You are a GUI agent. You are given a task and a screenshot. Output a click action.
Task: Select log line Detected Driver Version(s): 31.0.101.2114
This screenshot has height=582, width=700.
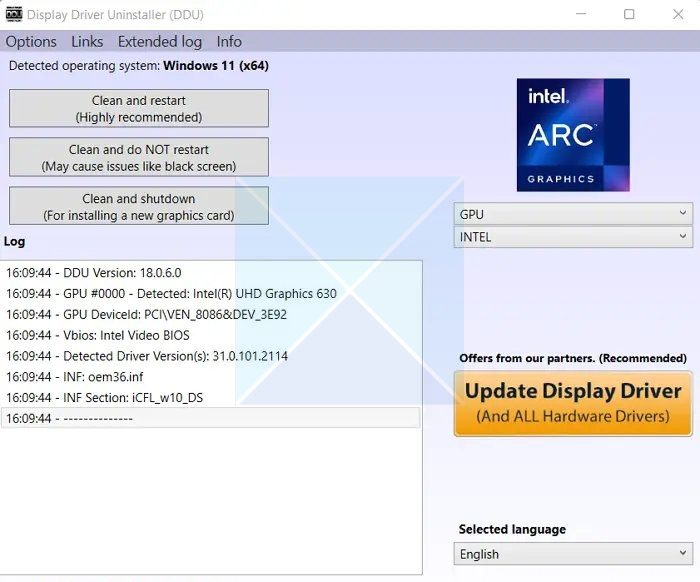[x=211, y=356]
